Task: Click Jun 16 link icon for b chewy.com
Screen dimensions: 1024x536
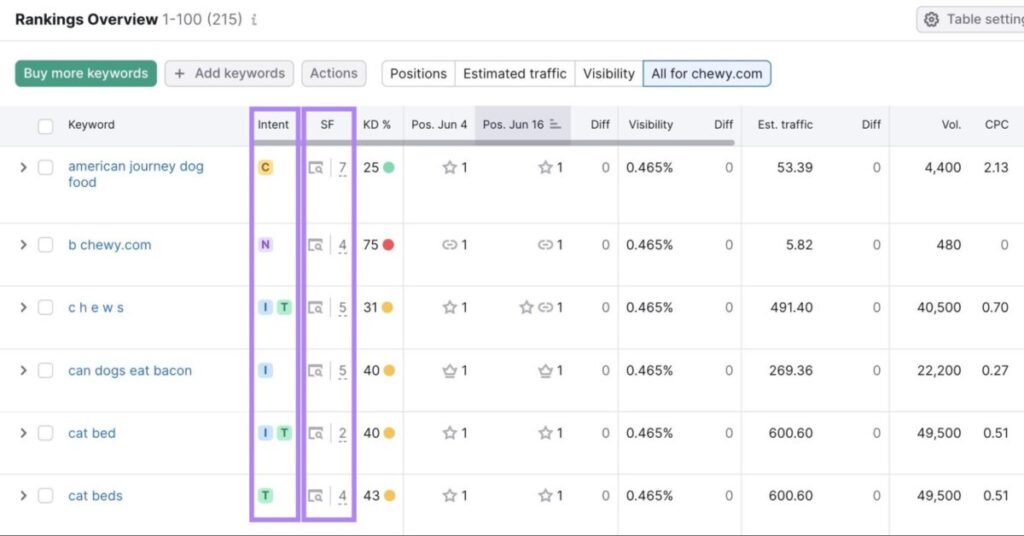Action: (x=545, y=245)
